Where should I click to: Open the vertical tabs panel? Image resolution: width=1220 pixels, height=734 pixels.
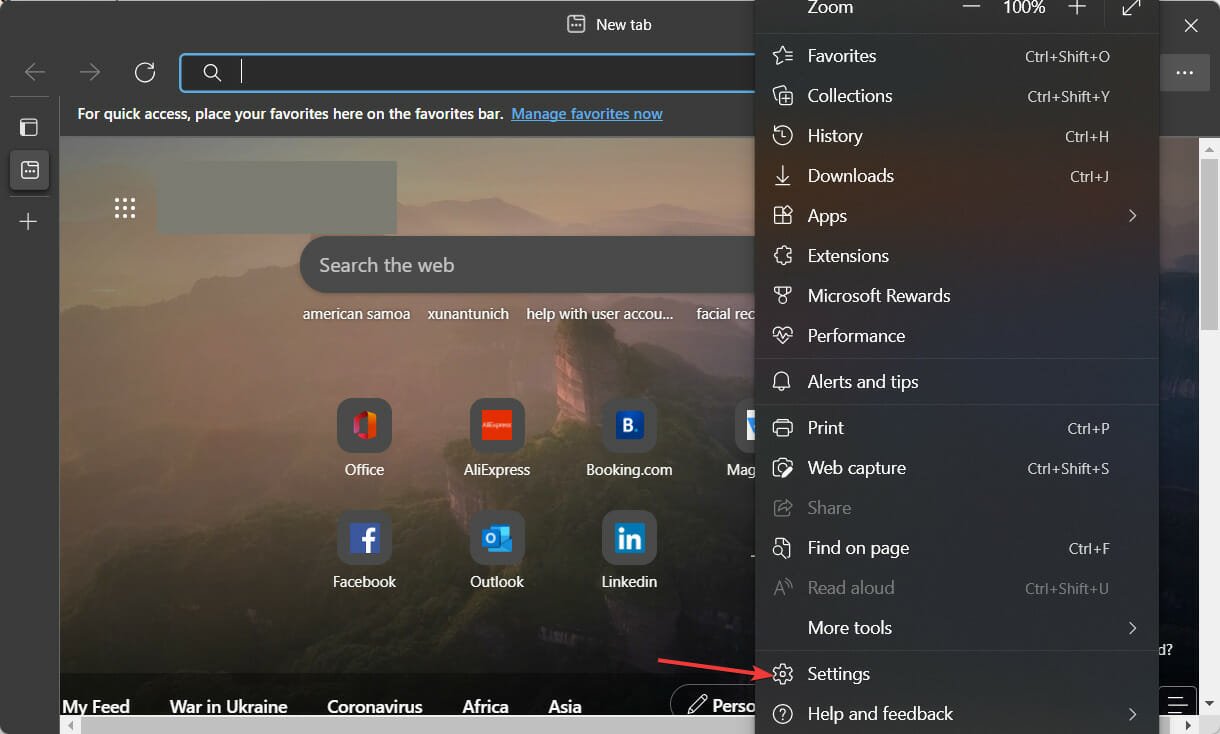pos(29,126)
